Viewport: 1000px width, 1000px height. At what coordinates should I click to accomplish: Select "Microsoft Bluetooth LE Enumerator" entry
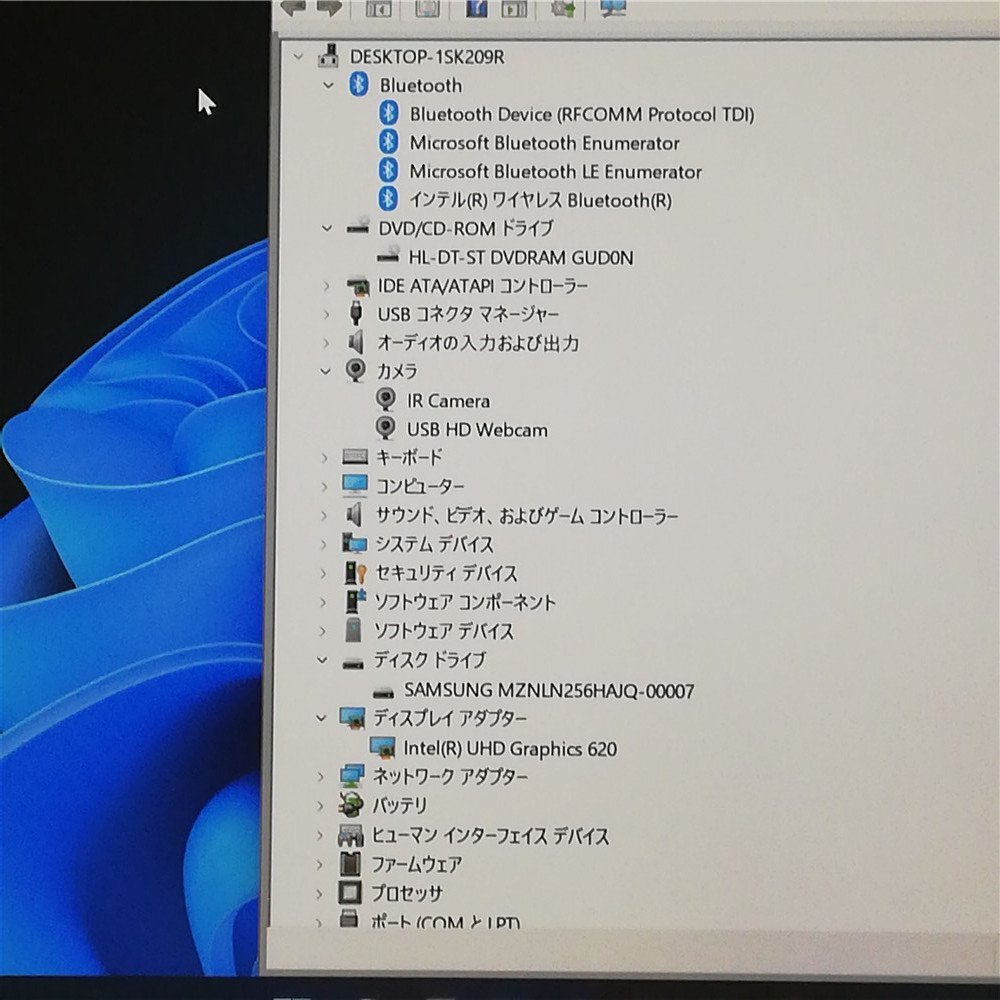click(x=555, y=172)
